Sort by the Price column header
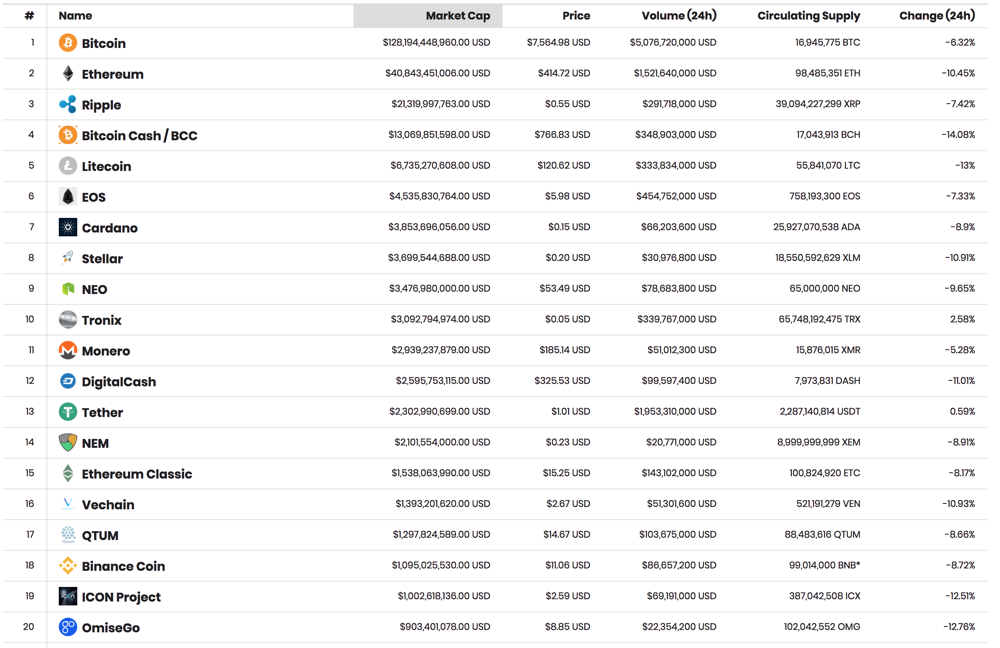Viewport: 1000px width, 648px height. 576,16
